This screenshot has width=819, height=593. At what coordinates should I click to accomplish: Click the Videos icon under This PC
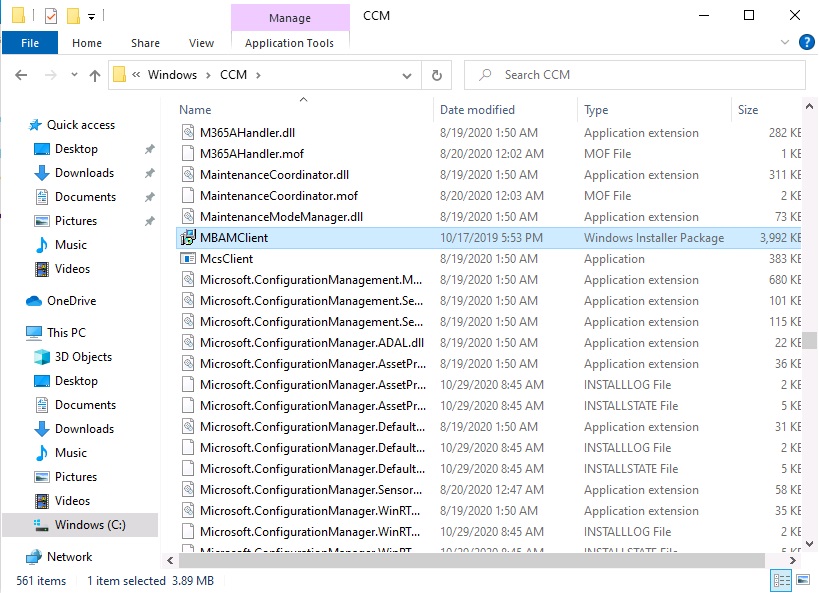(42, 501)
